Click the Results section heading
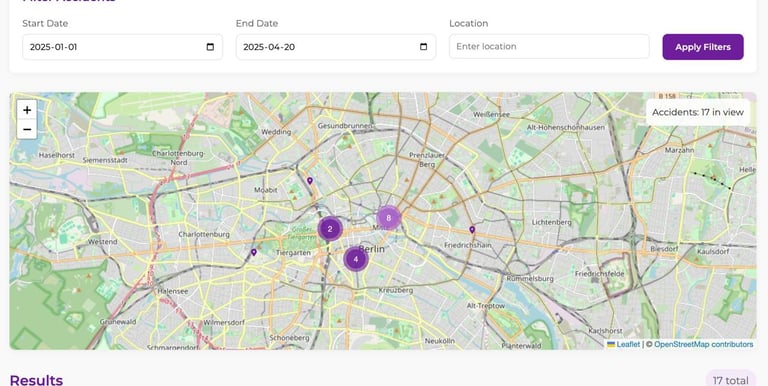The width and height of the screenshot is (768, 386). tap(36, 380)
